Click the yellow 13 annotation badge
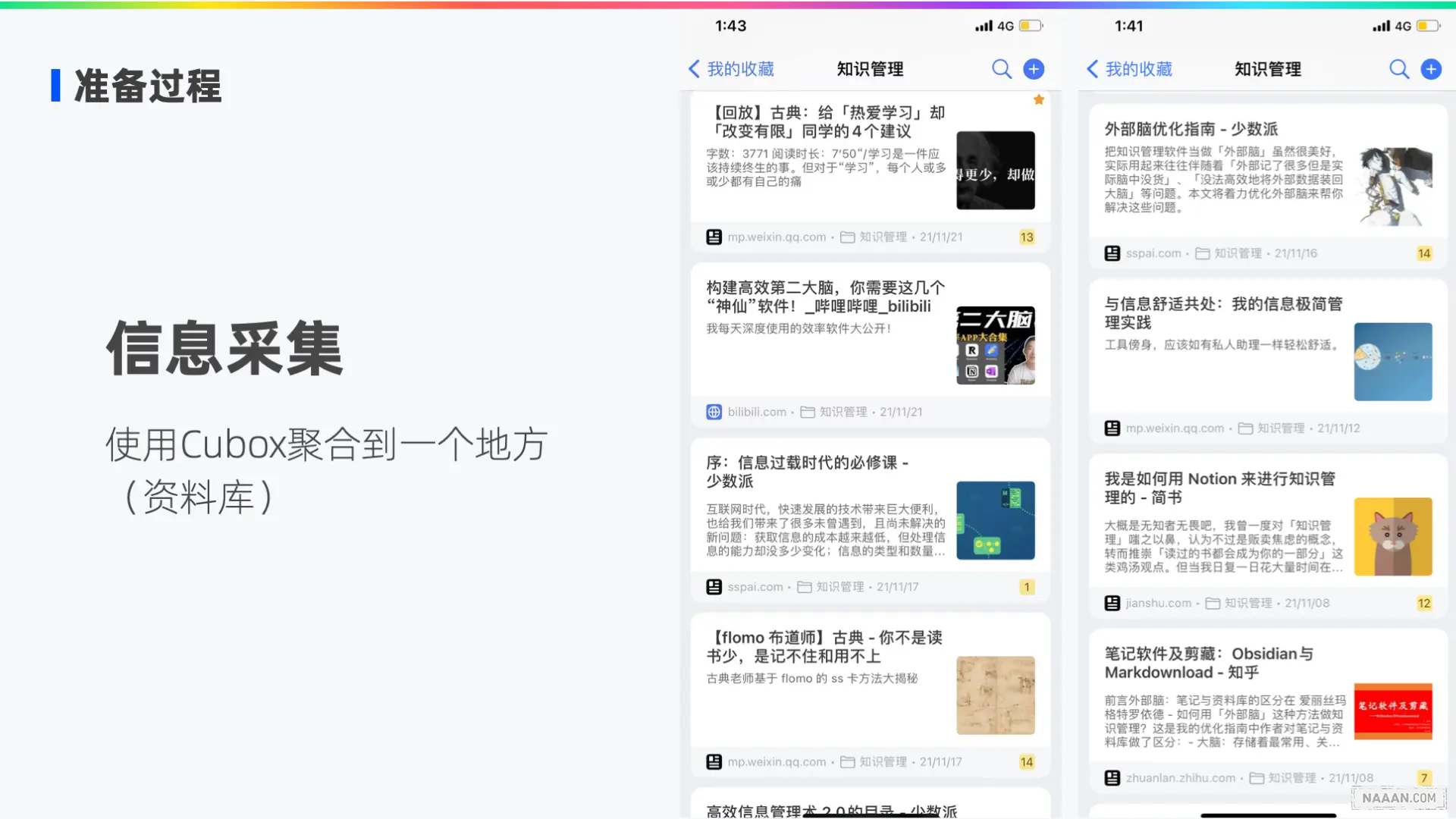 [1027, 237]
